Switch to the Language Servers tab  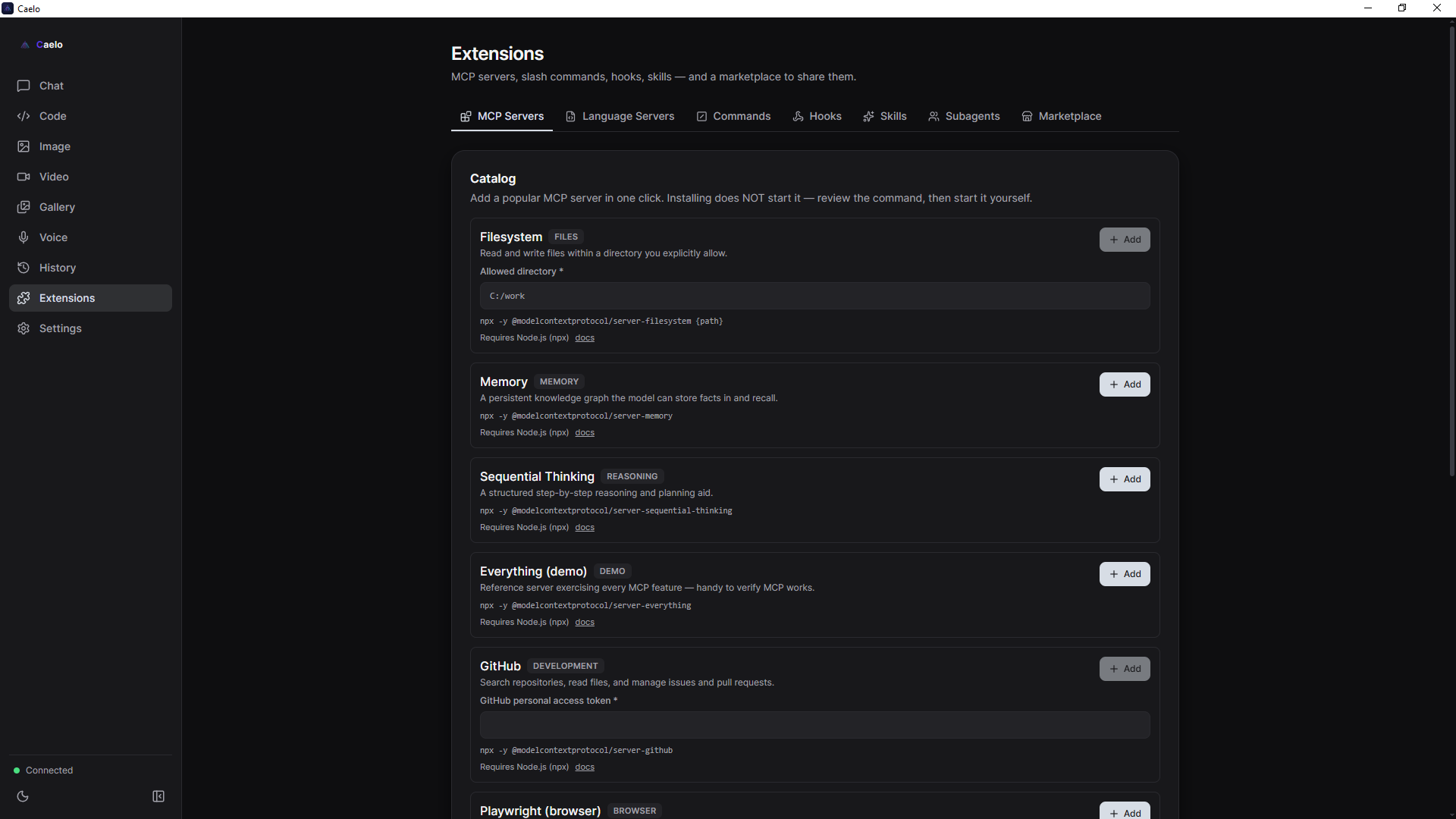pos(620,116)
